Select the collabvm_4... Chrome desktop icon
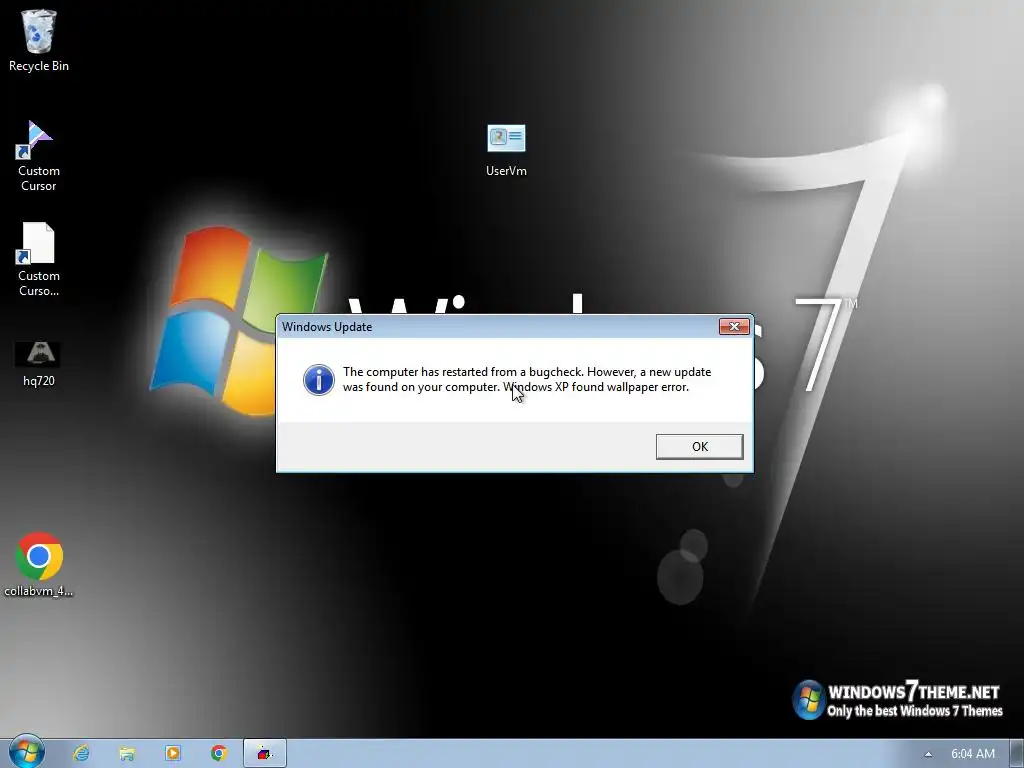 [x=39, y=564]
